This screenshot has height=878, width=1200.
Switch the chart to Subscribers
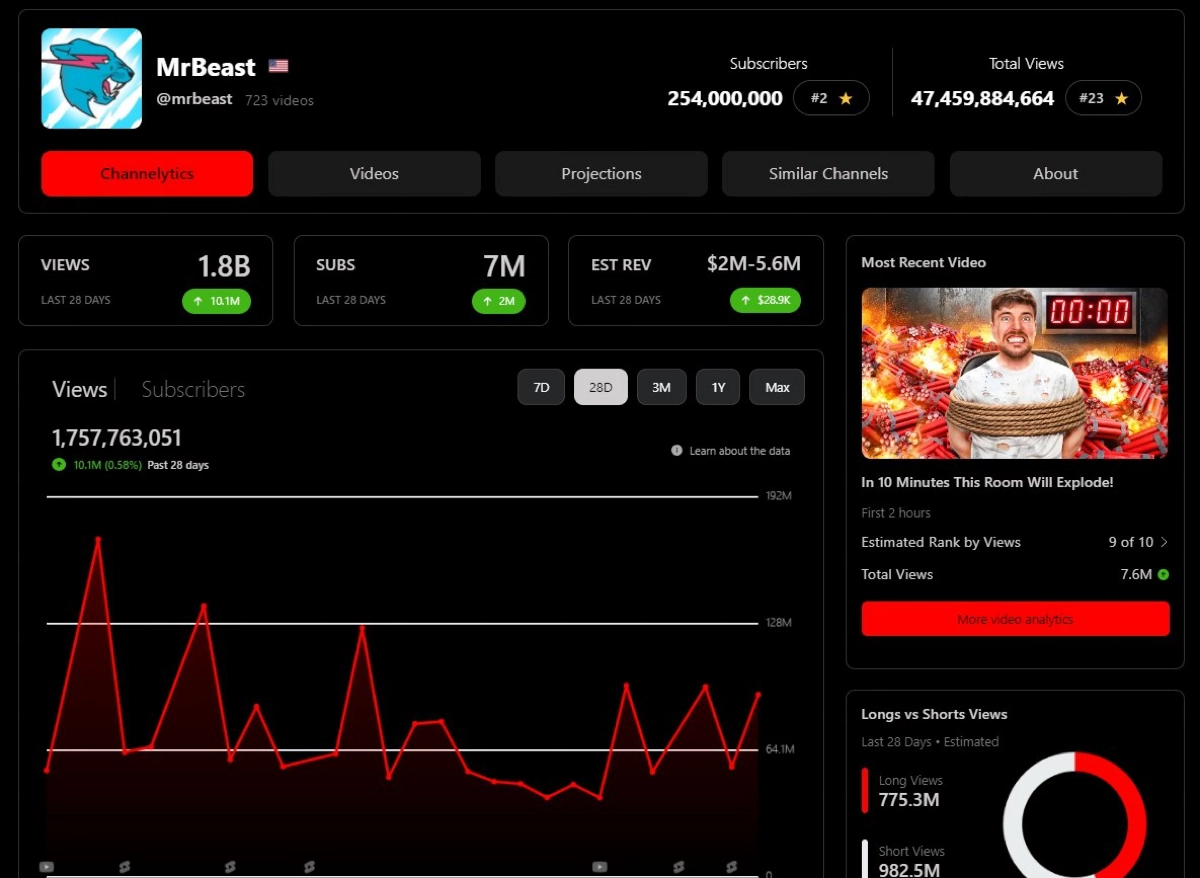click(x=193, y=390)
